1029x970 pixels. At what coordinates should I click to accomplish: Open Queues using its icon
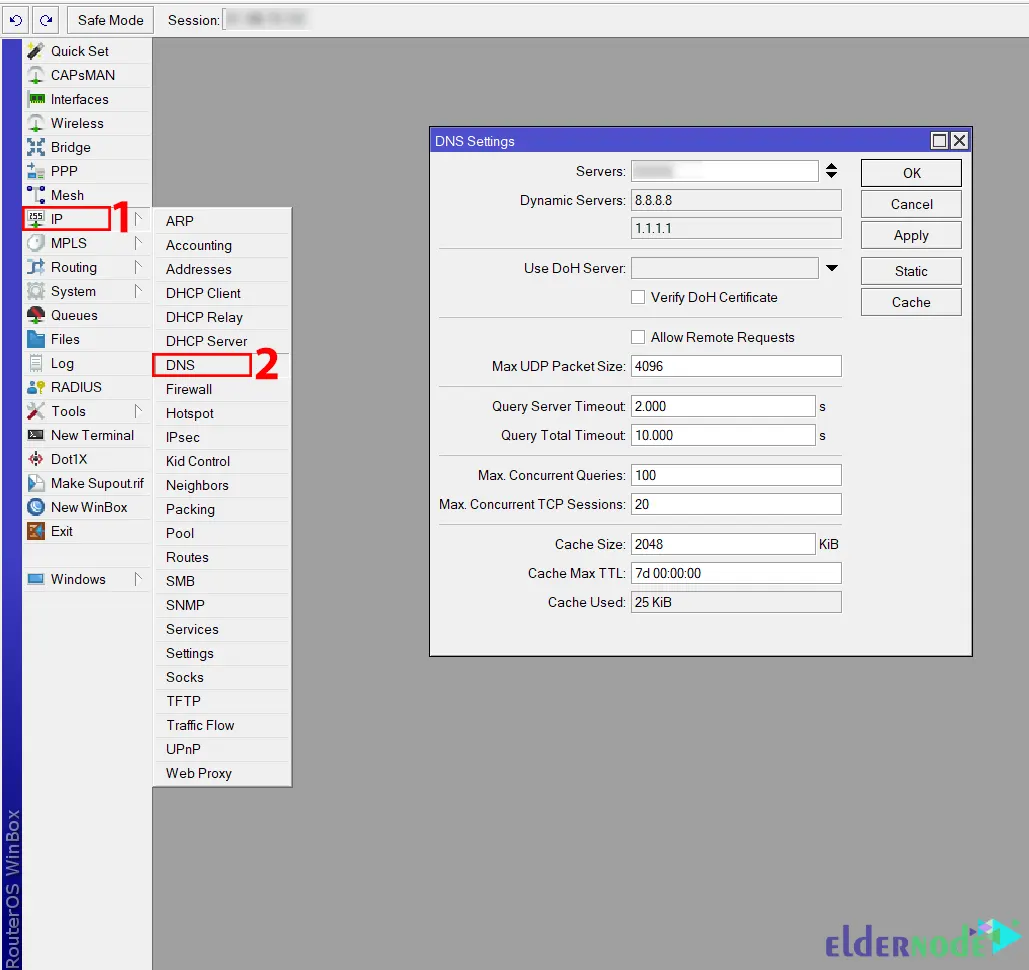coord(36,315)
